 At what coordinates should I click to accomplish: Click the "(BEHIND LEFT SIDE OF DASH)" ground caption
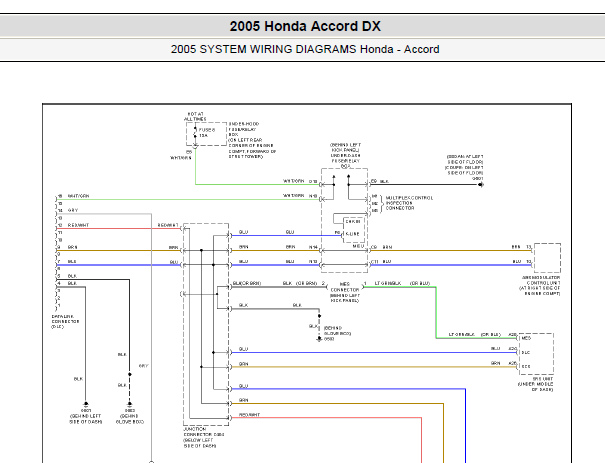[86, 419]
